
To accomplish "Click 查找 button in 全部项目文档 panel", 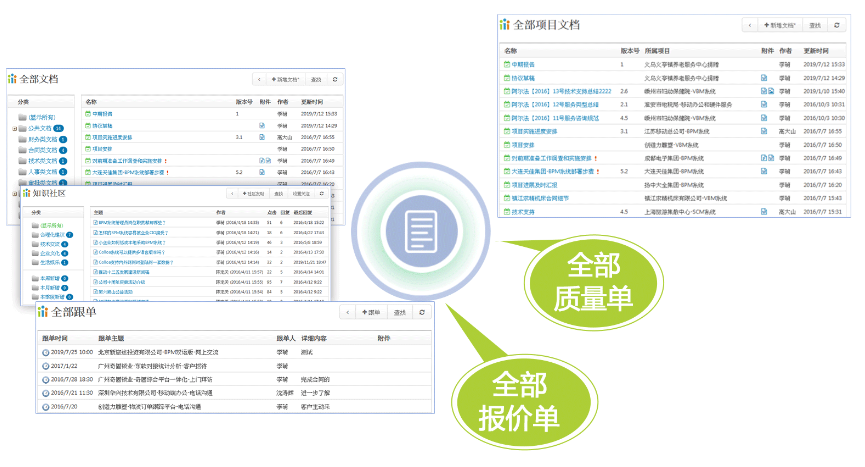I will click(x=813, y=24).
